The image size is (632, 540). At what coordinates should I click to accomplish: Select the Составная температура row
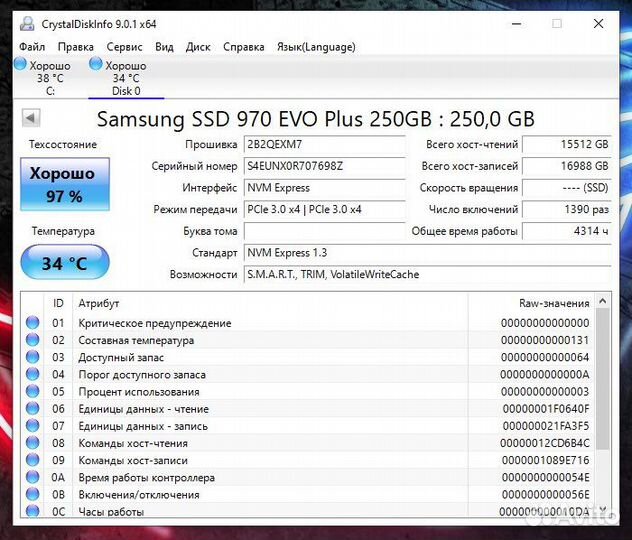coord(308,340)
